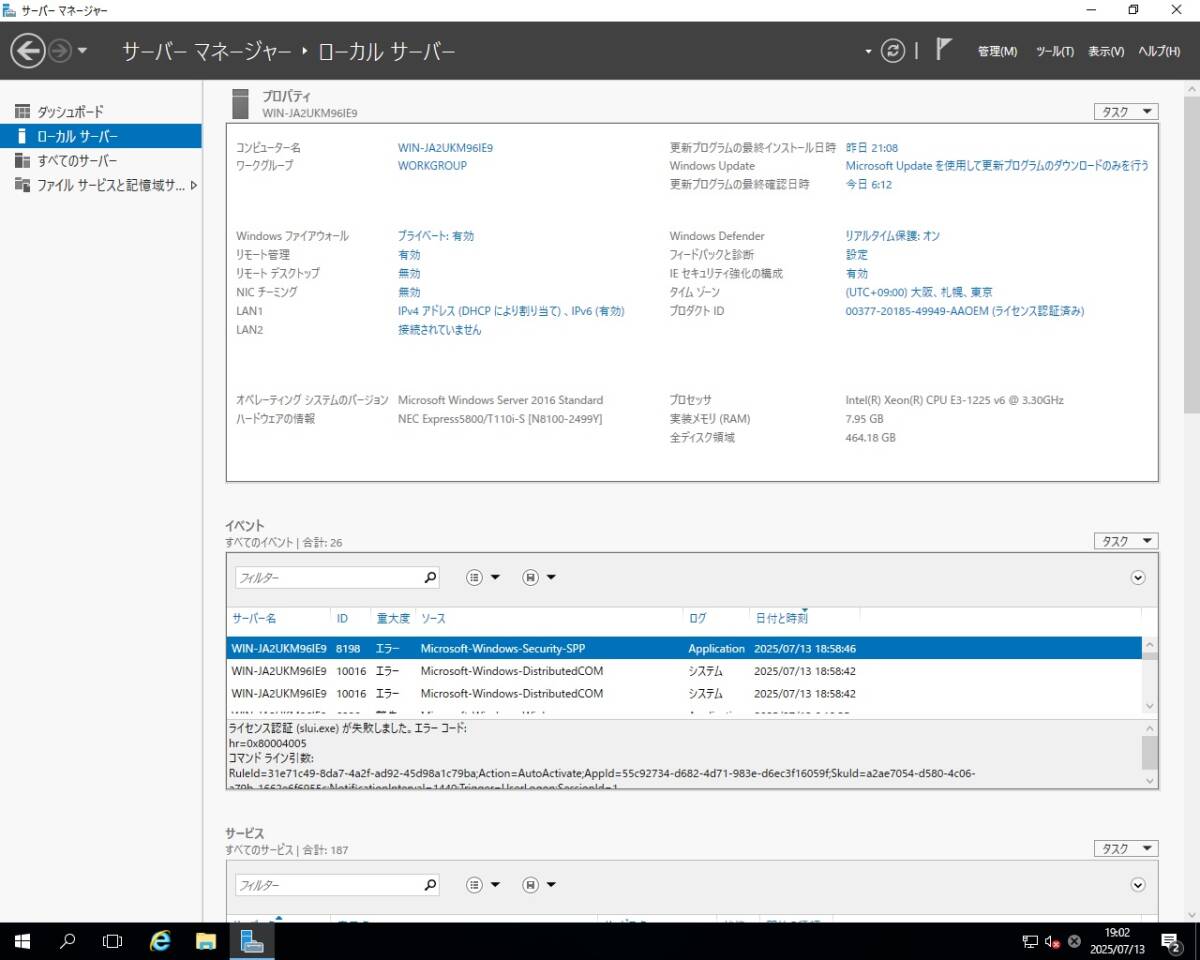This screenshot has height=960, width=1200.
Task: Select ローカル サーバー in the sidebar
Action: [x=101, y=136]
